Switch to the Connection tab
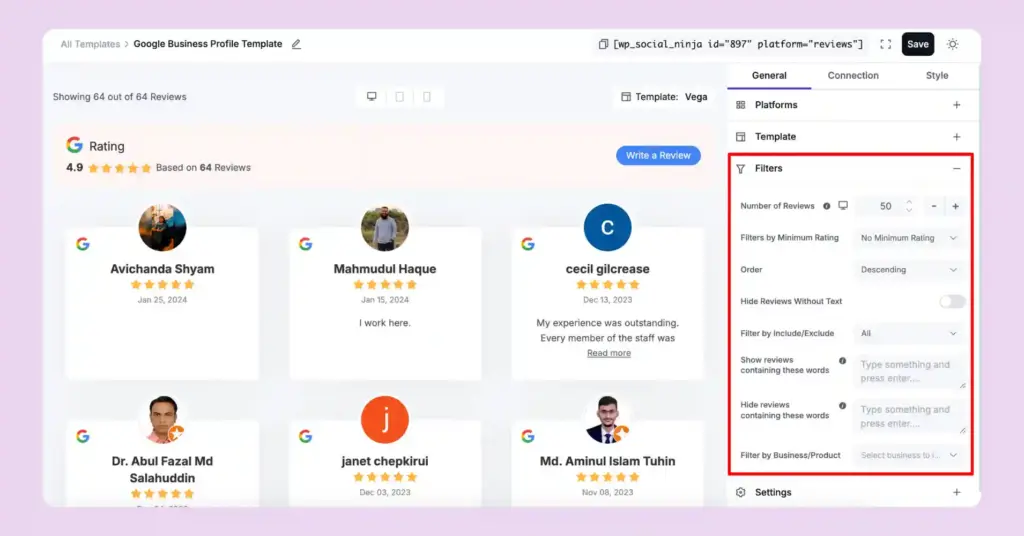 pyautogui.click(x=853, y=76)
